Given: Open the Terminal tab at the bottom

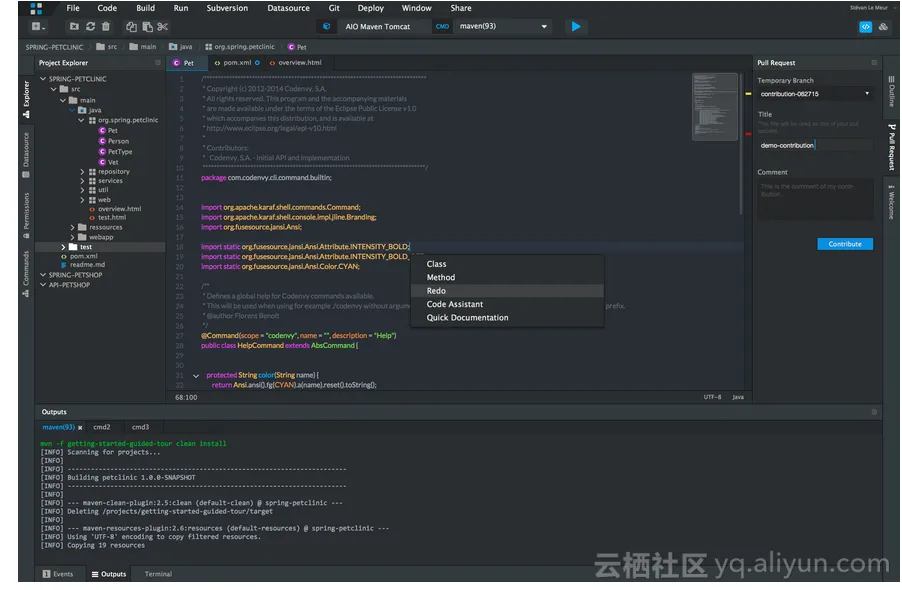Looking at the screenshot, I should click(x=158, y=574).
